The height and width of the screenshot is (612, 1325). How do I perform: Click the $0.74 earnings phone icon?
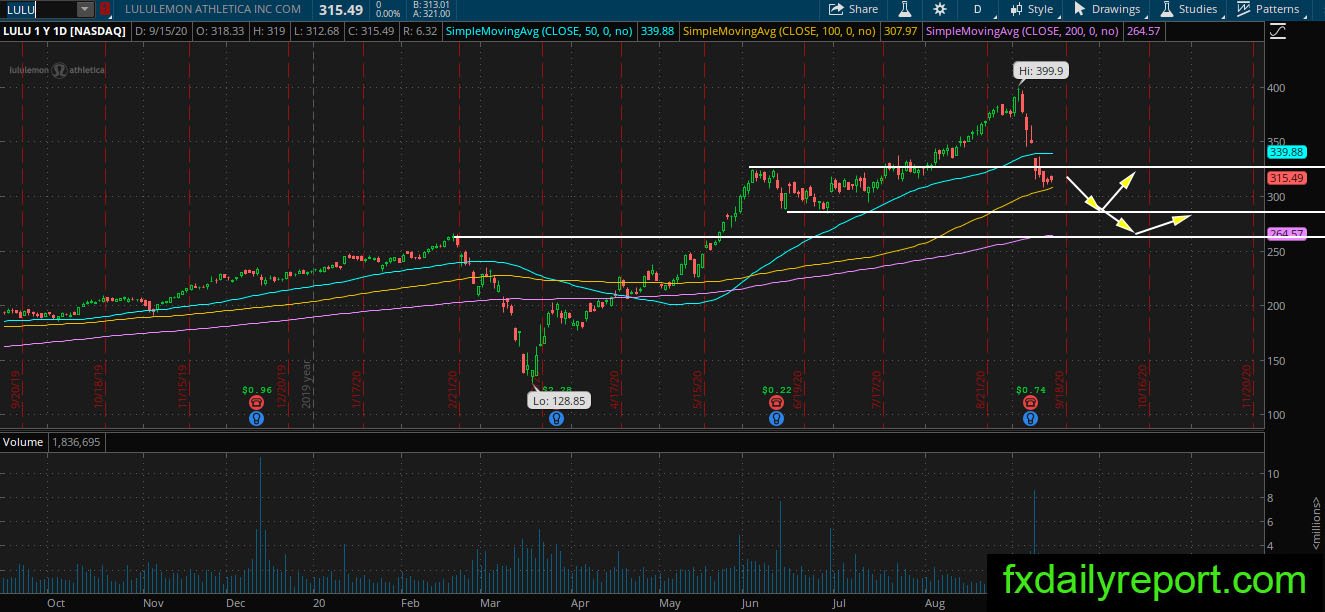1031,403
